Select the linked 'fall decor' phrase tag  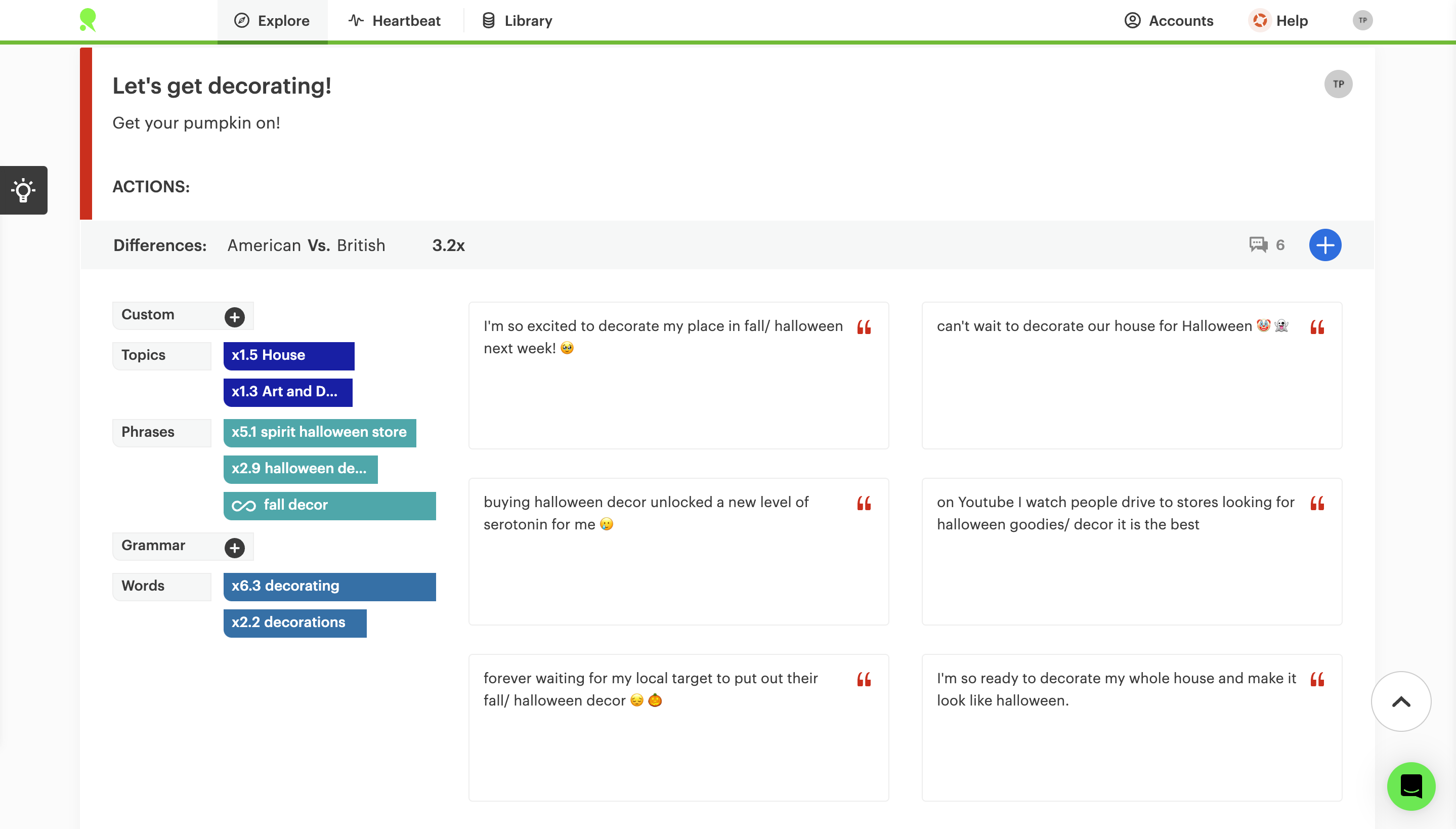pos(329,505)
